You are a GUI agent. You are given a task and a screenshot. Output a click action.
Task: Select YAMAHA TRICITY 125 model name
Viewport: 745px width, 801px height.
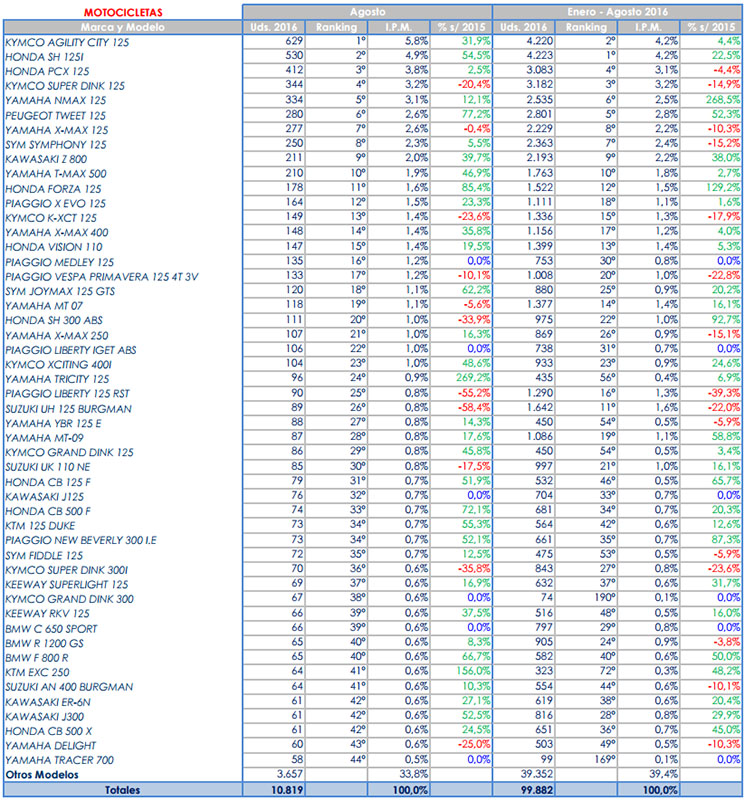pyautogui.click(x=57, y=379)
